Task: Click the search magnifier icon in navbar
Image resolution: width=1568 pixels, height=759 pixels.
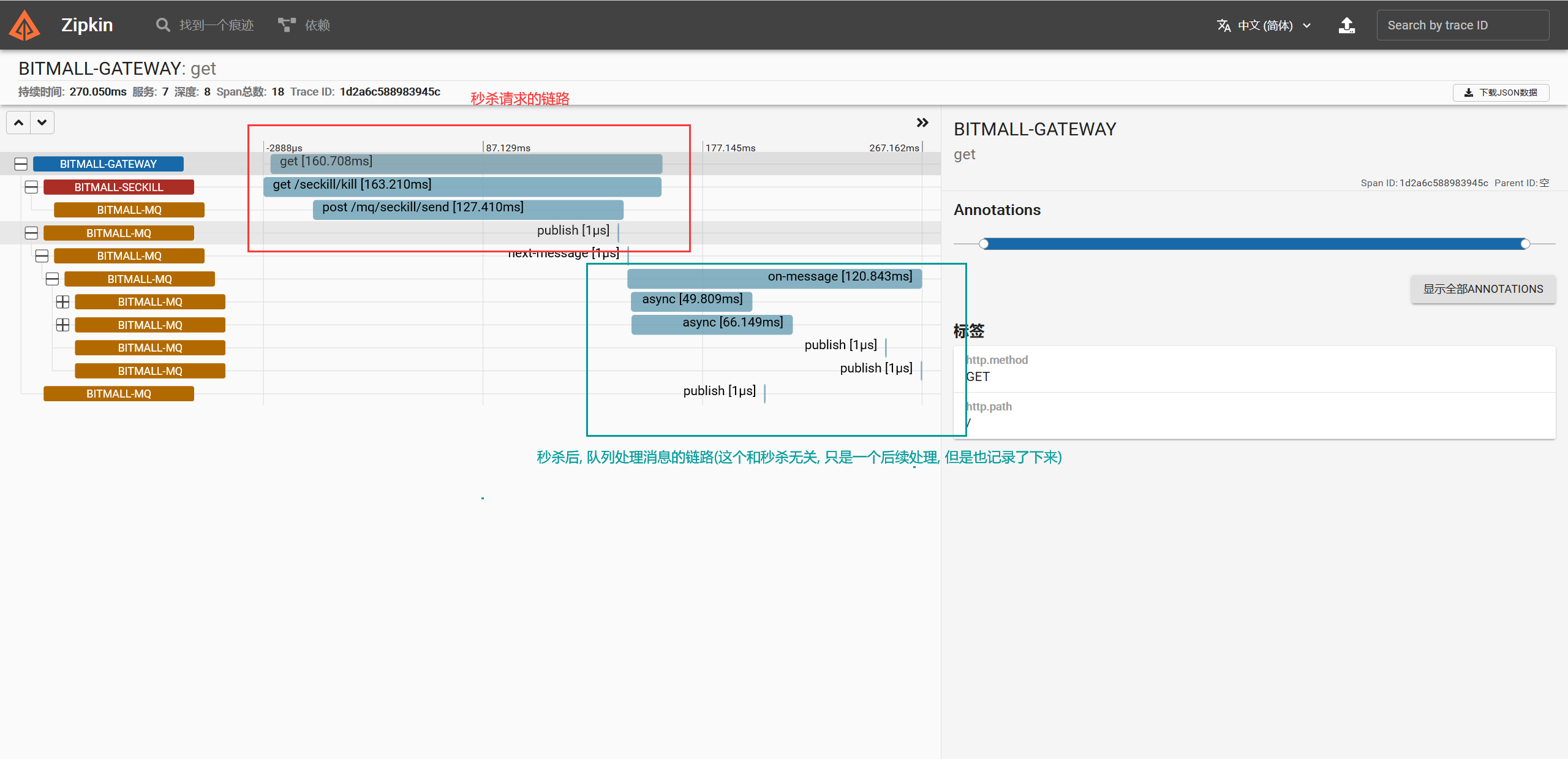Action: (x=162, y=25)
